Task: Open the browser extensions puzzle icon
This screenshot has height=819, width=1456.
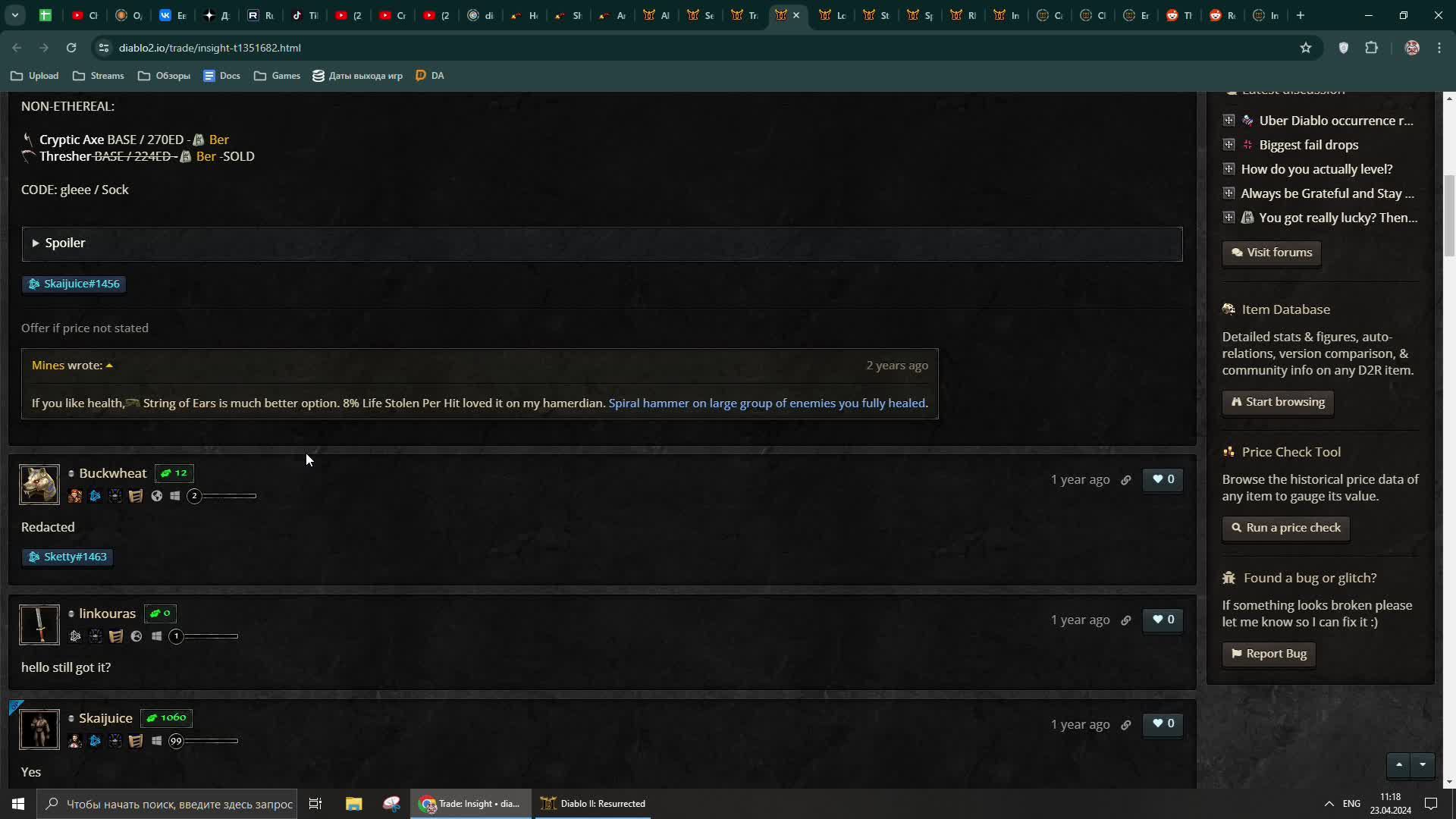Action: 1372,48
